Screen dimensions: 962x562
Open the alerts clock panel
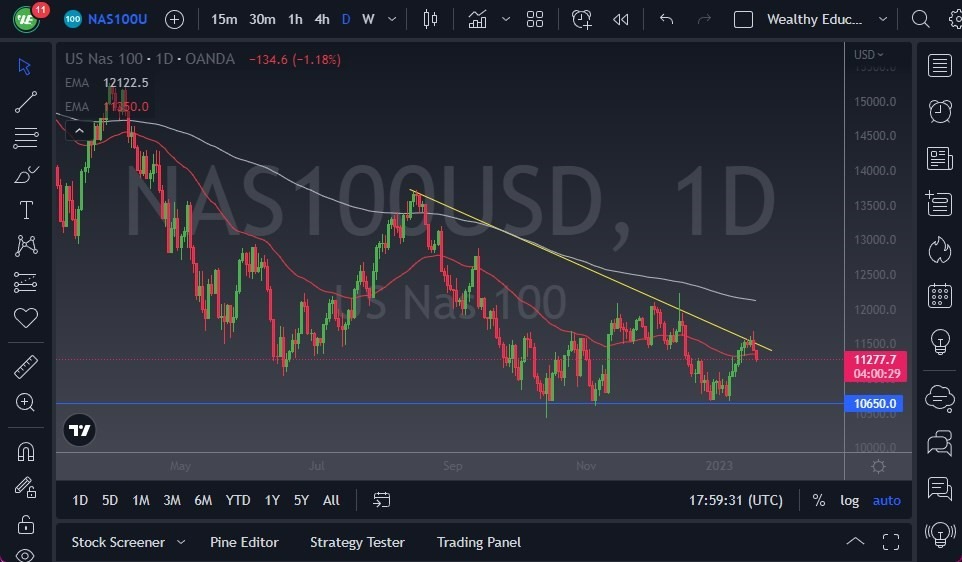[x=939, y=112]
